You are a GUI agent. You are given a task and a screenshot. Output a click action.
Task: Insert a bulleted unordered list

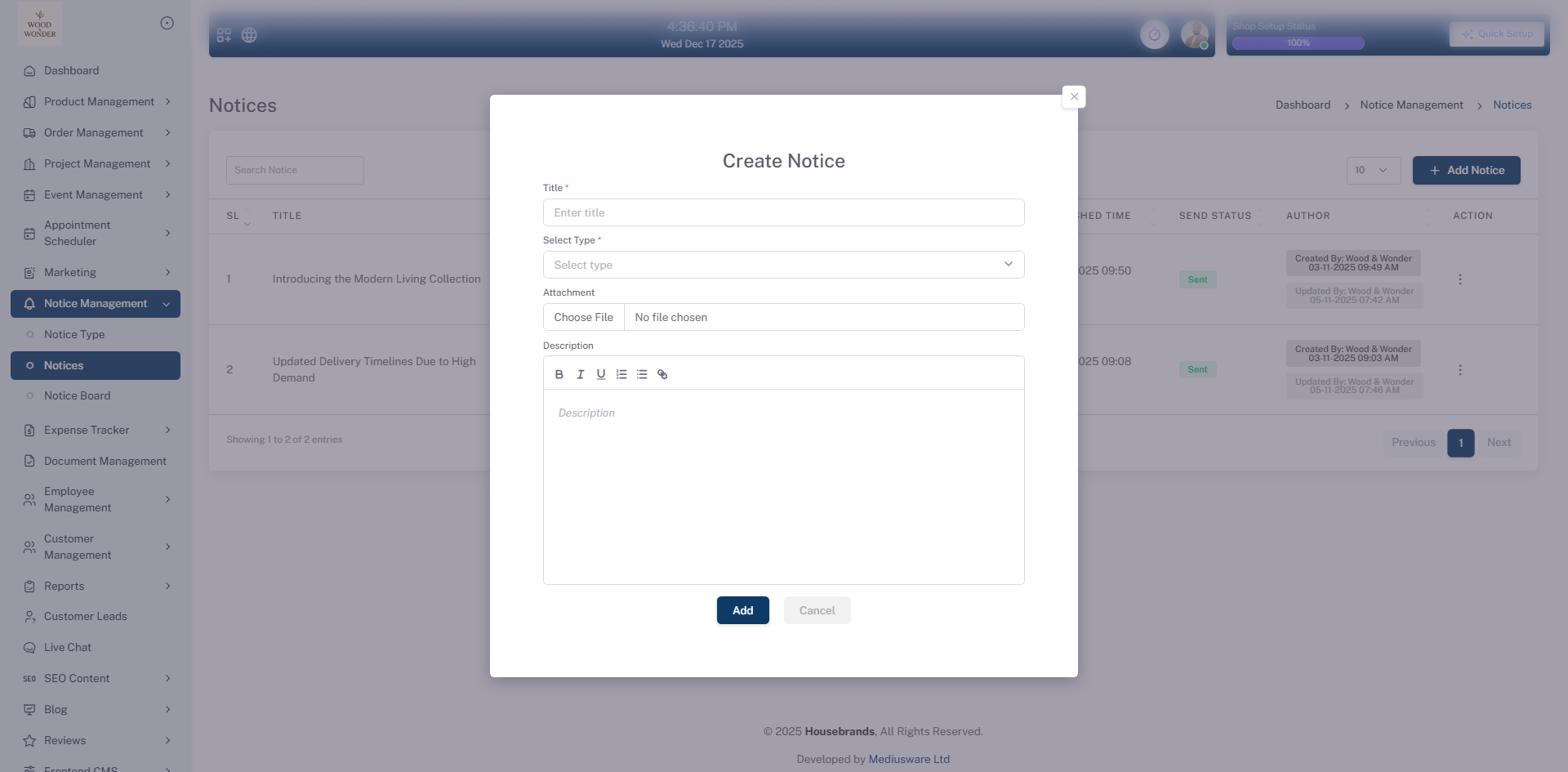[642, 374]
